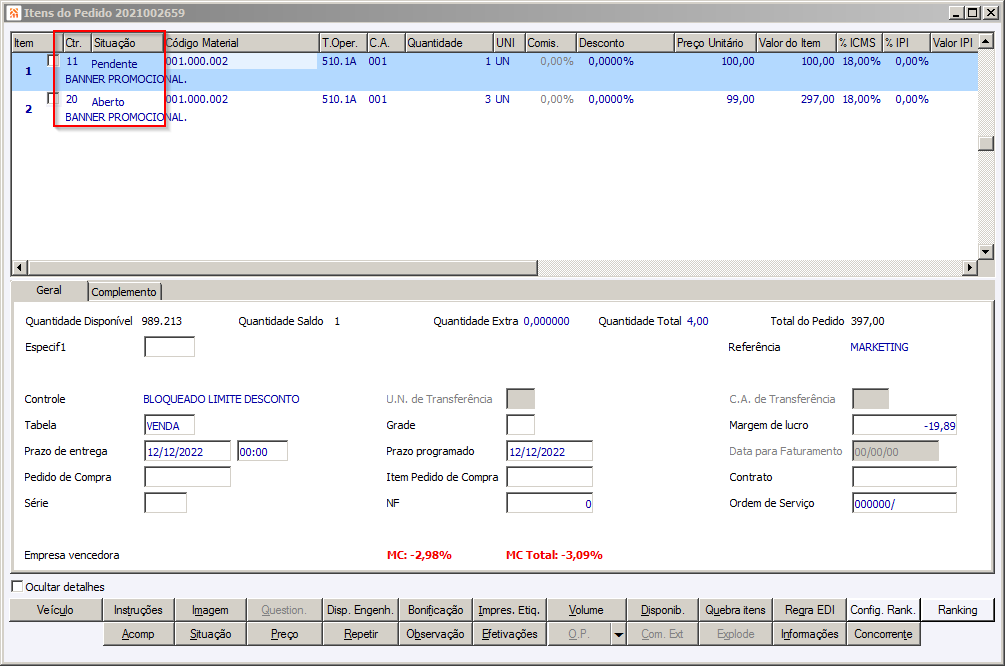Viewport: 1005px width, 666px height.
Task: Open the dropdown arrow beside O.P. button
Action: point(619,634)
